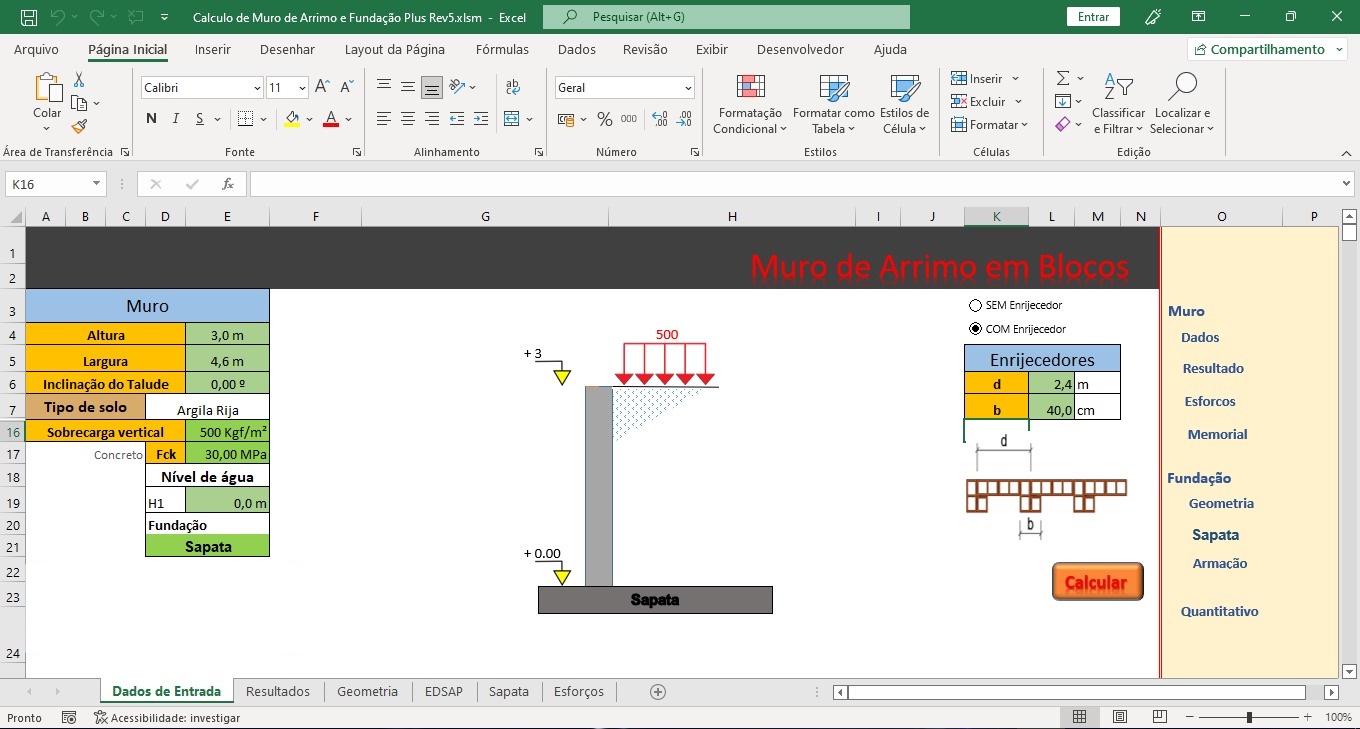Open the font name Calibri dropdown

pos(257,88)
